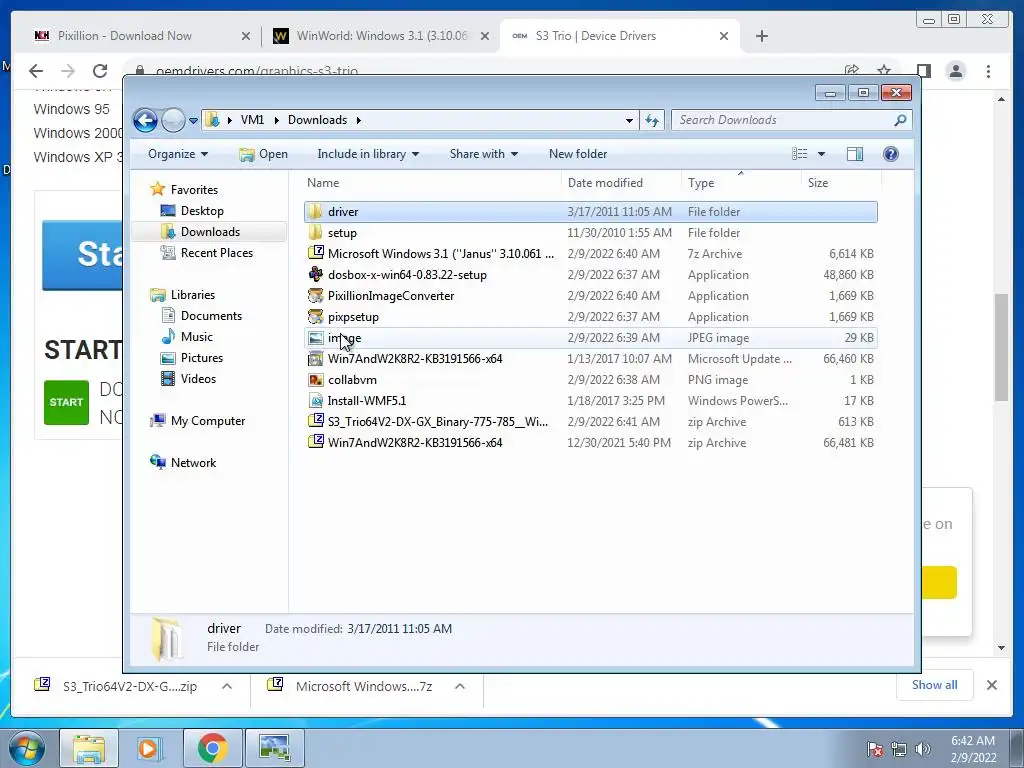Open Downloads in navigation pane
Screen dimensions: 1024x768
210,232
